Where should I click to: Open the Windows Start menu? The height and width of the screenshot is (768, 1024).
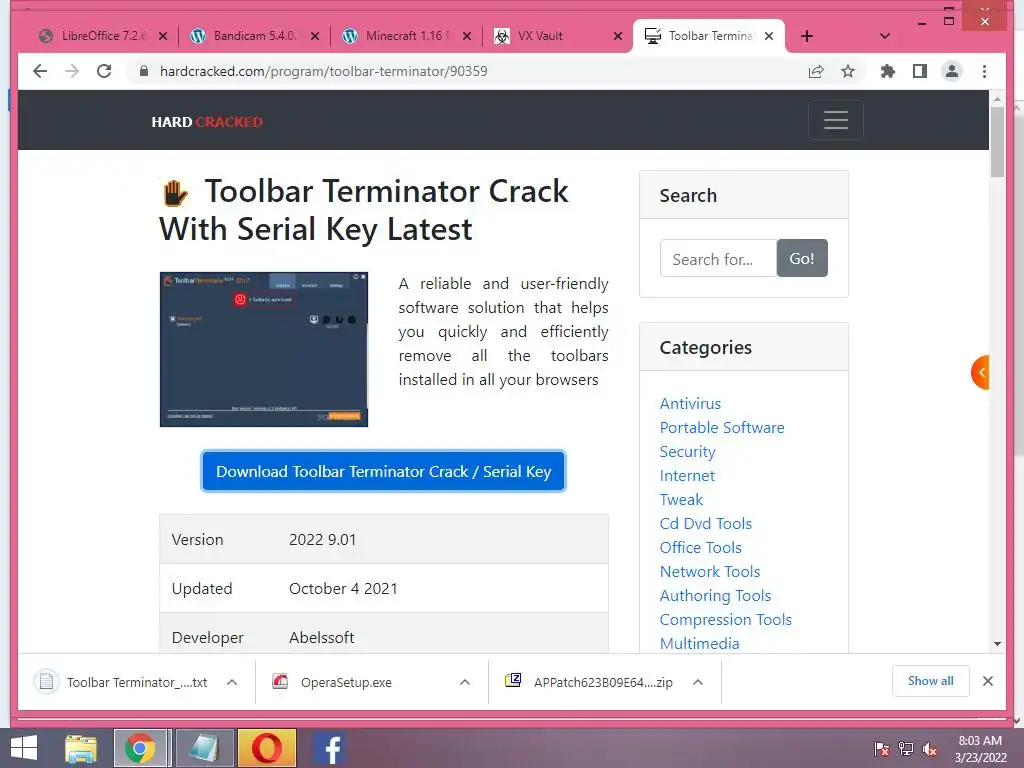coord(24,748)
